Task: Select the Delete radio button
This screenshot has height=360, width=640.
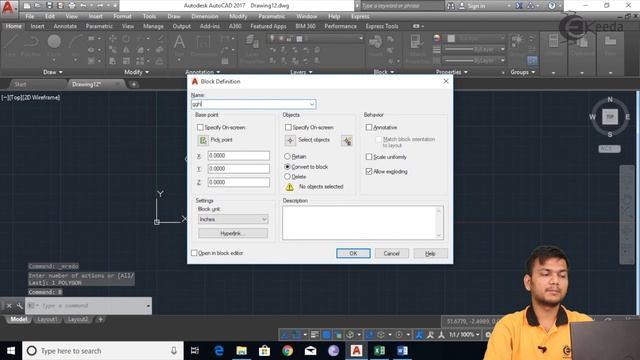Action: click(x=287, y=176)
